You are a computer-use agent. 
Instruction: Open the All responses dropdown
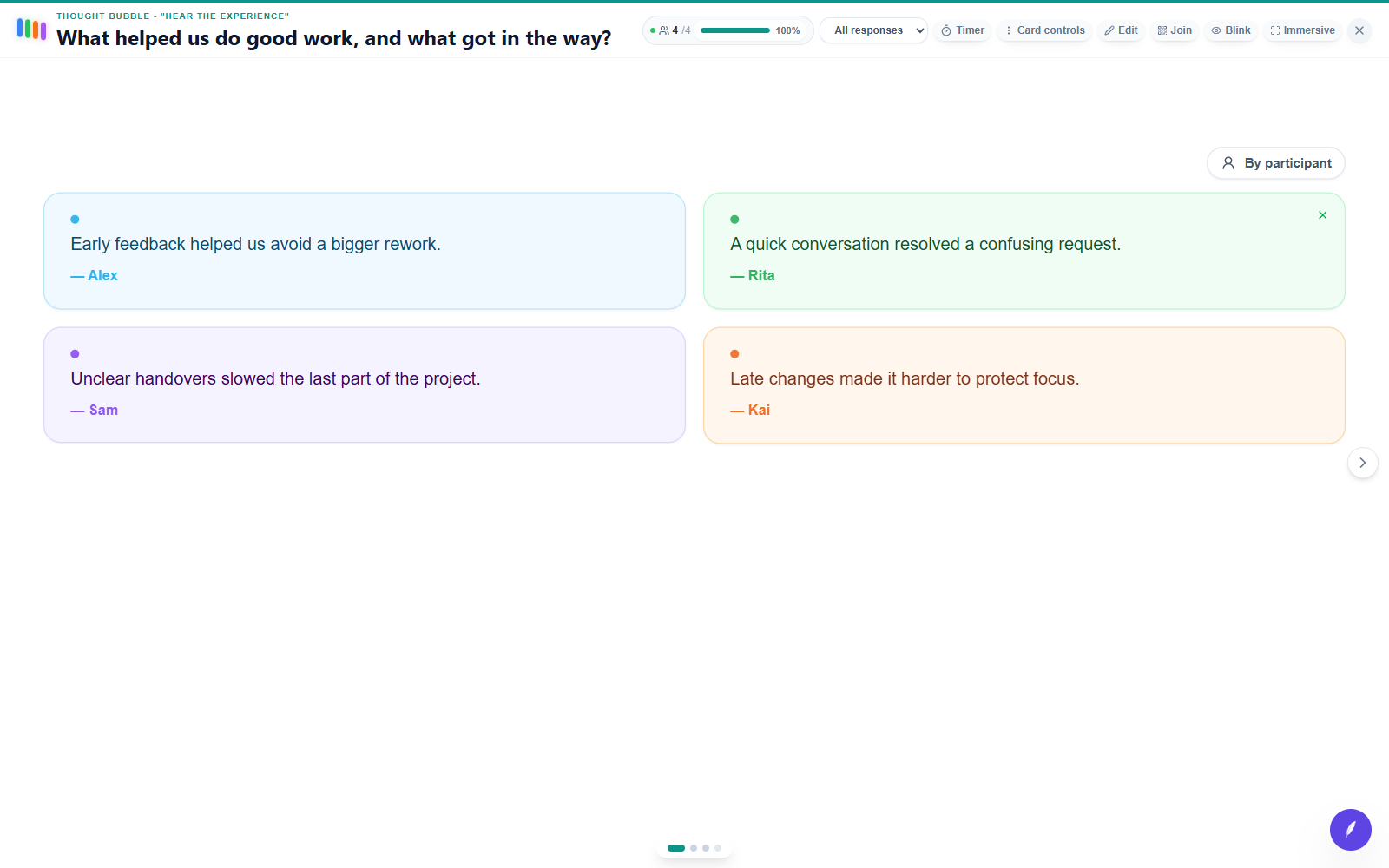(873, 30)
